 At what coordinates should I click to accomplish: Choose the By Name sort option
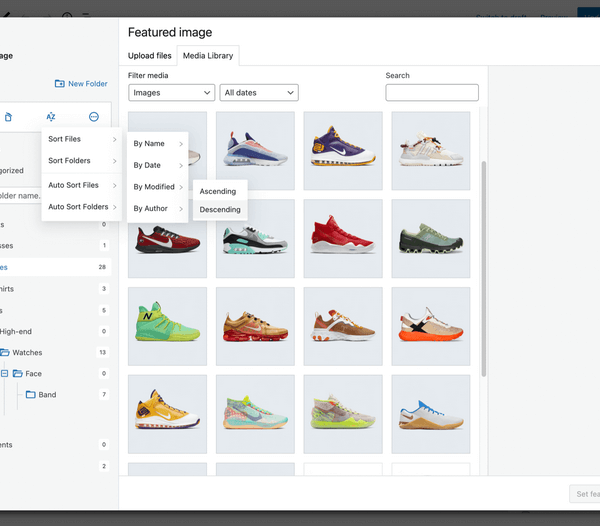(158, 143)
